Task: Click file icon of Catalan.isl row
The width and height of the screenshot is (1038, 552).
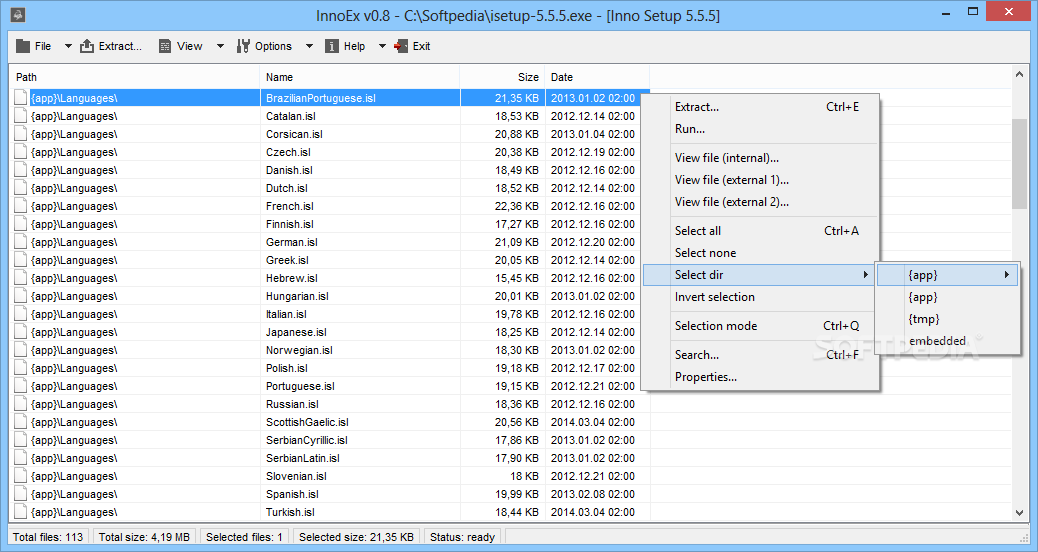Action: click(x=21, y=116)
